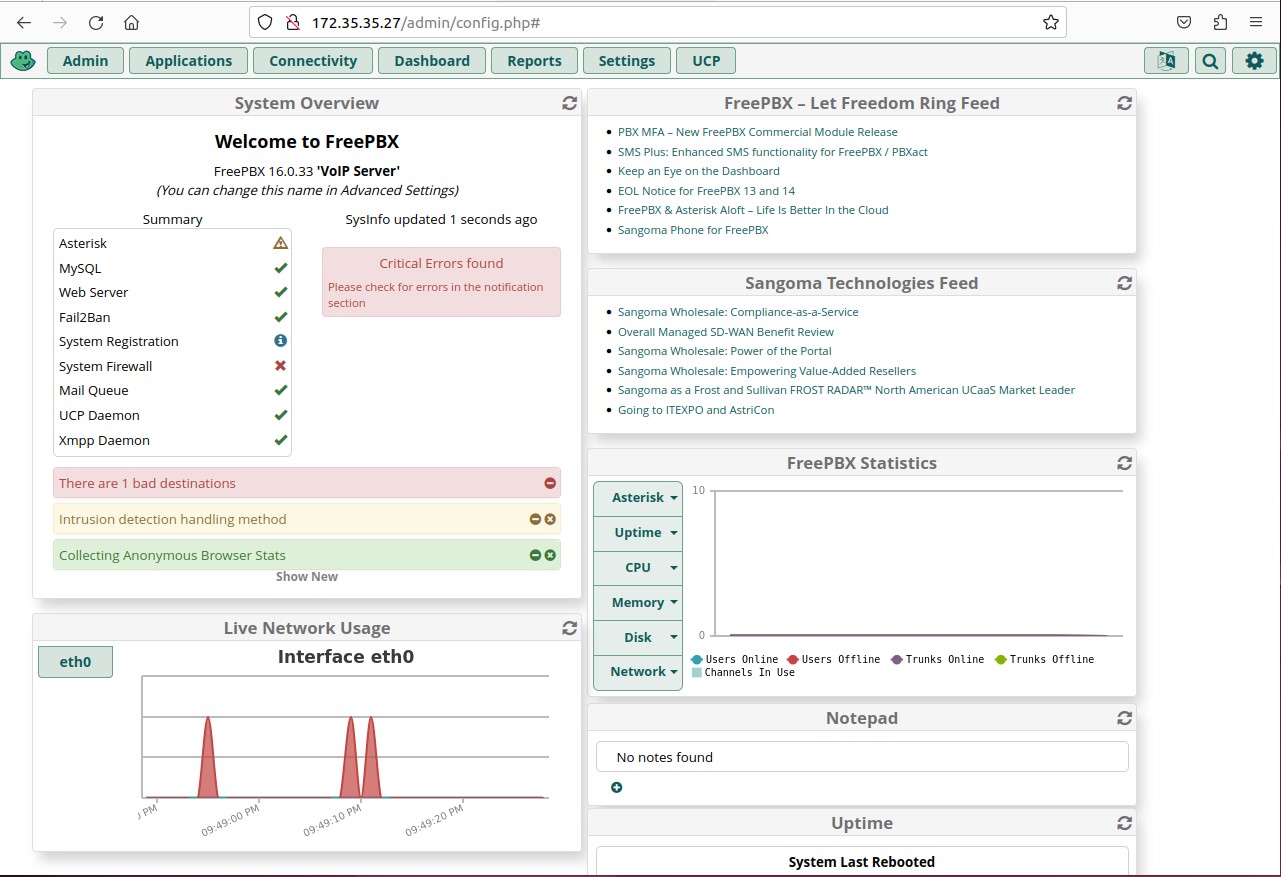The image size is (1281, 877).
Task: Dismiss the Intrusion detection notification
Action: pyautogui.click(x=550, y=519)
